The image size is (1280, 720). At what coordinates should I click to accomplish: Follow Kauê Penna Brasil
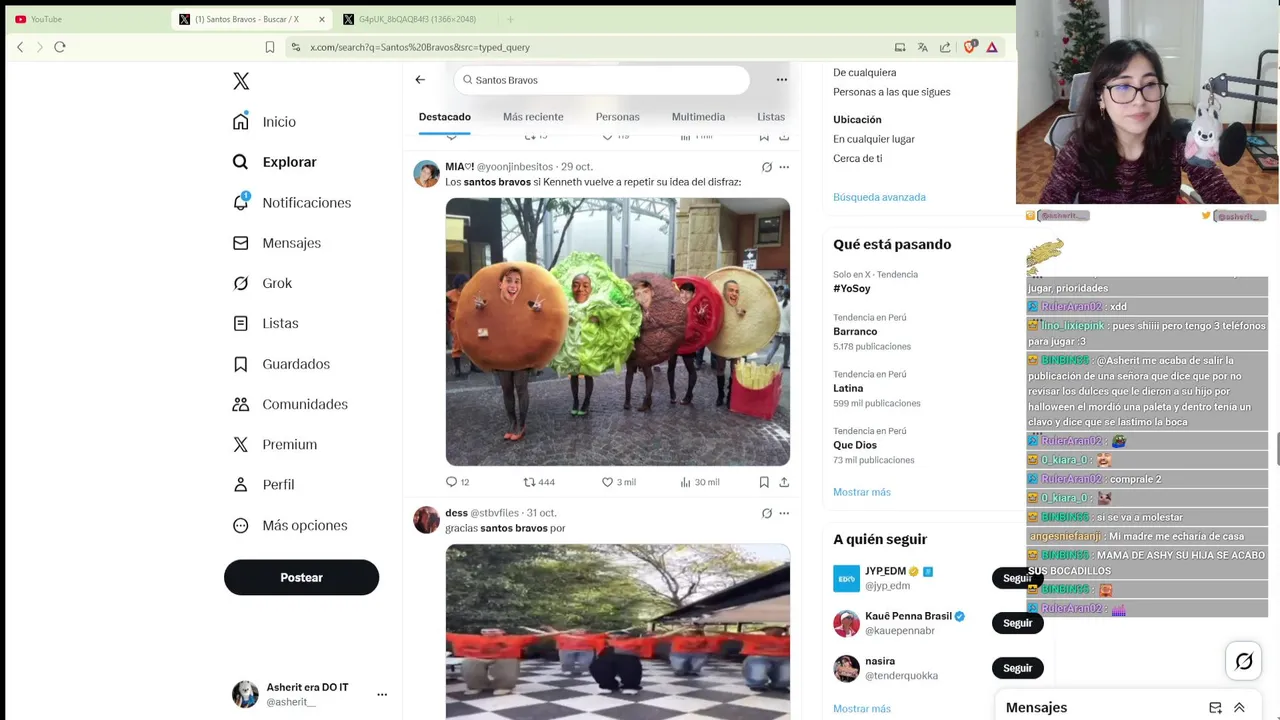tap(1017, 623)
